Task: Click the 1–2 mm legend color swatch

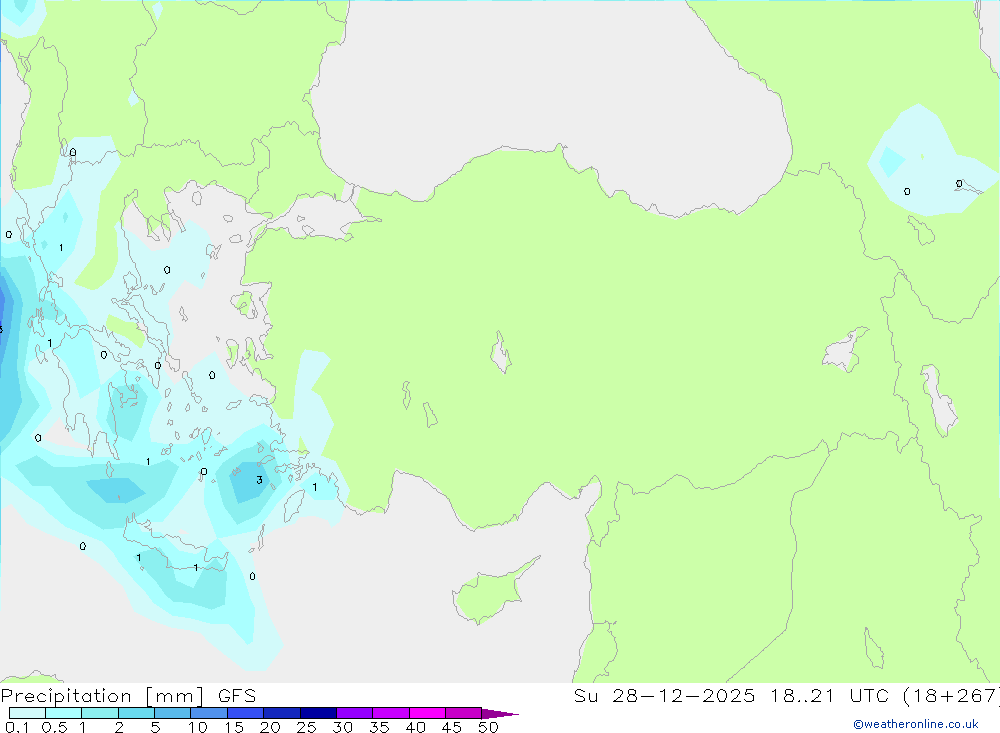Action: 100,713
